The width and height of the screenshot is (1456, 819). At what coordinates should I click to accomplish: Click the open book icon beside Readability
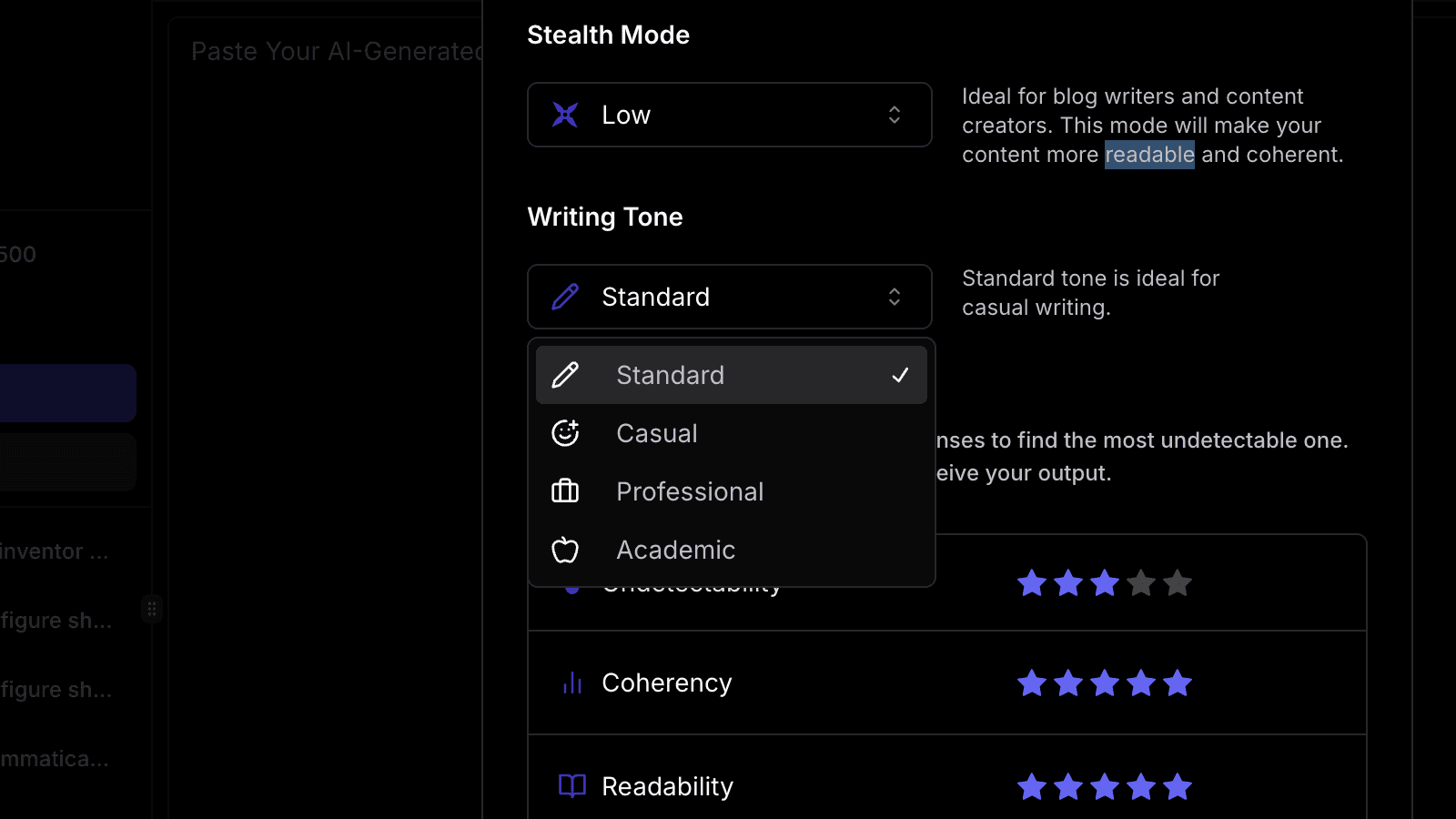click(571, 786)
